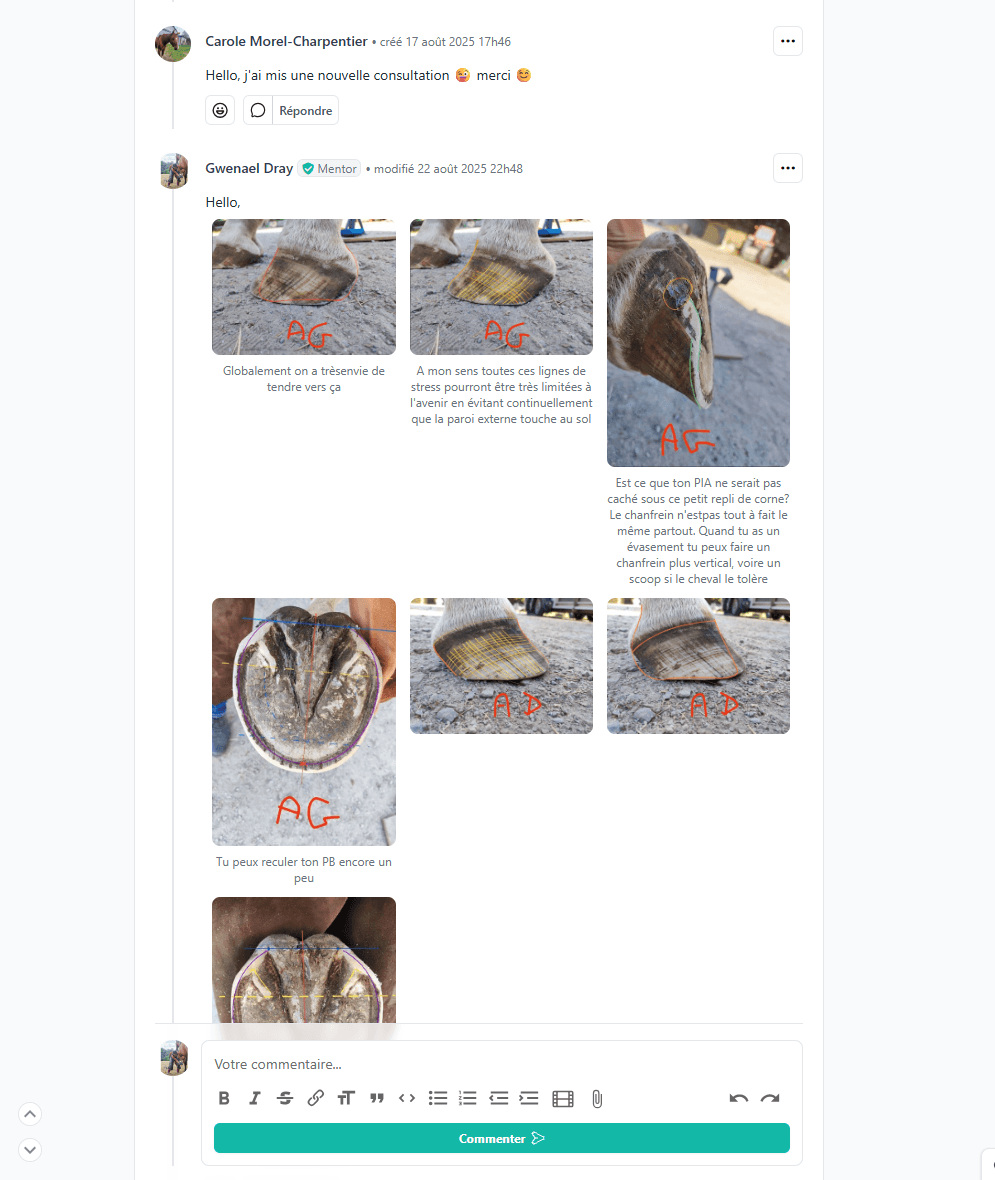Jump to next comment with down chevron
This screenshot has width=995, height=1180.
pyautogui.click(x=30, y=1149)
